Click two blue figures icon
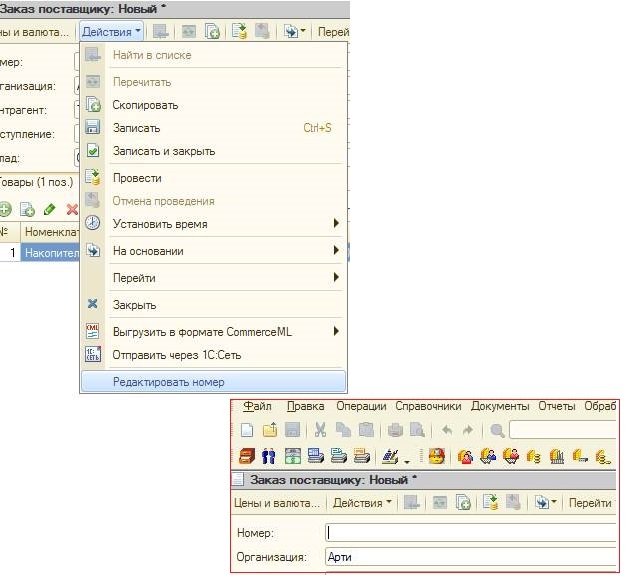628x586 pixels. [x=268, y=456]
